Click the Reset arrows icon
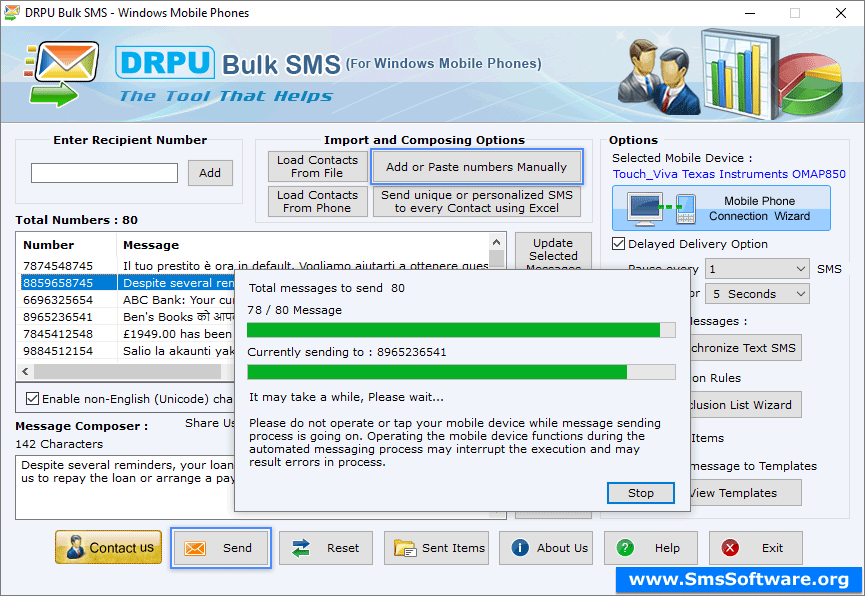 tap(301, 548)
